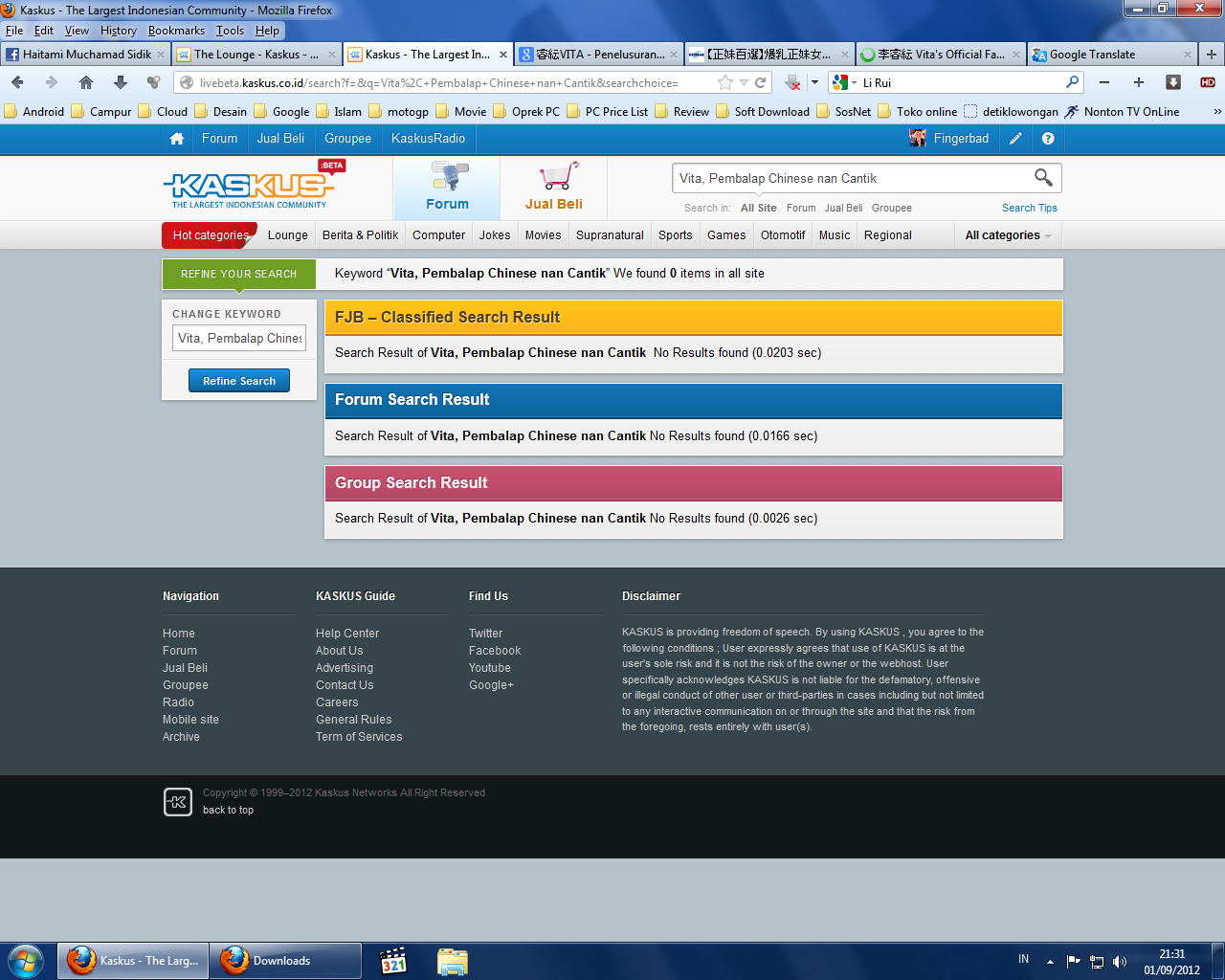Open the Search Tips link

tap(1030, 208)
